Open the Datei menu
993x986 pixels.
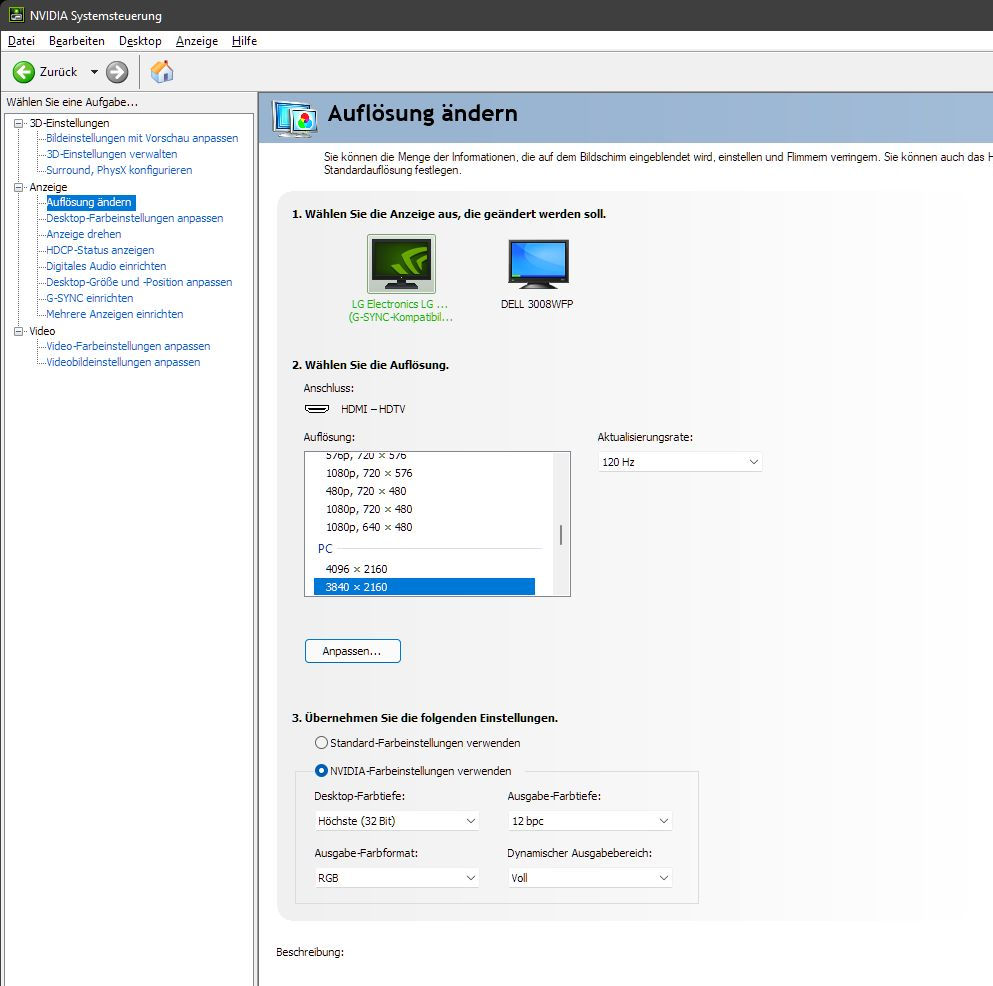click(x=21, y=41)
